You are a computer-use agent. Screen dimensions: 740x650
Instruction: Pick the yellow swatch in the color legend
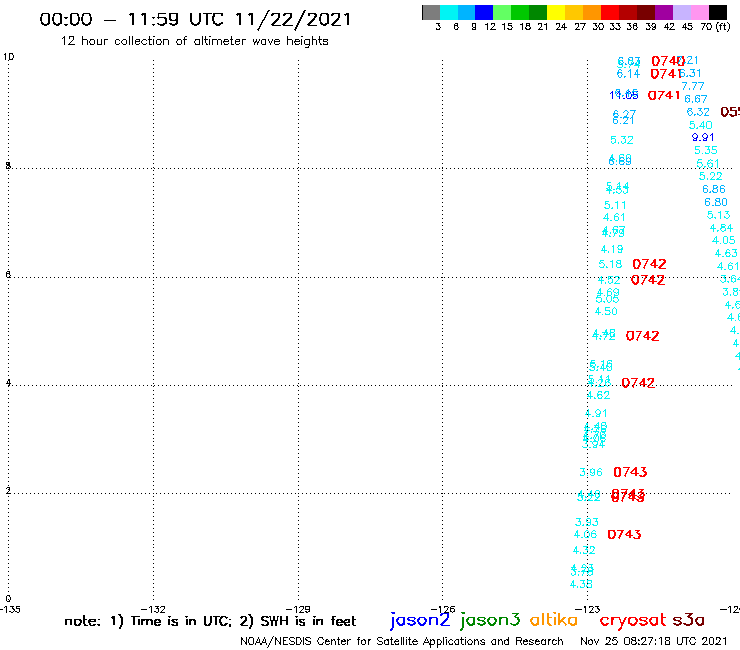point(556,12)
